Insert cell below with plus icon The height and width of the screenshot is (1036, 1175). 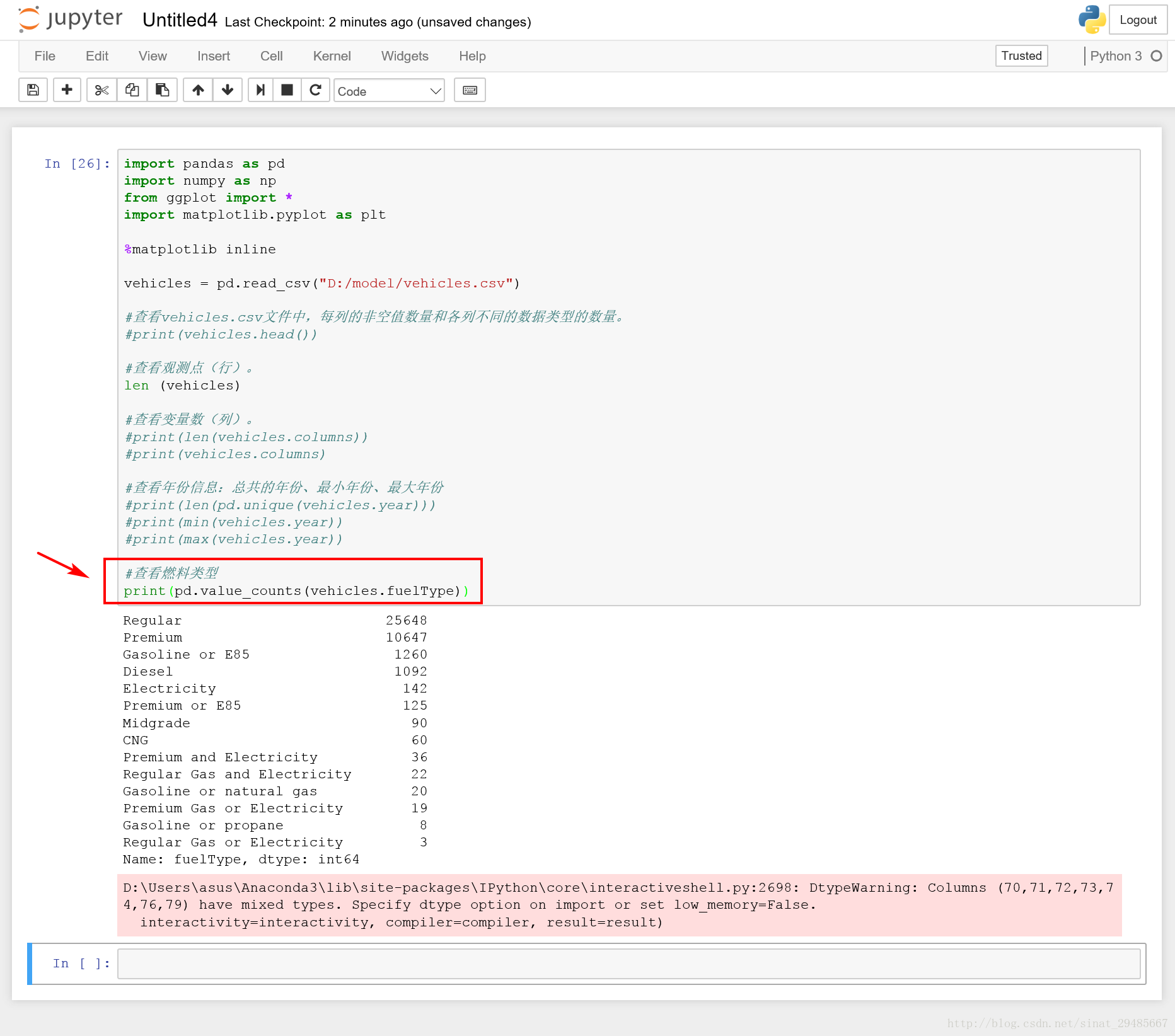[67, 90]
